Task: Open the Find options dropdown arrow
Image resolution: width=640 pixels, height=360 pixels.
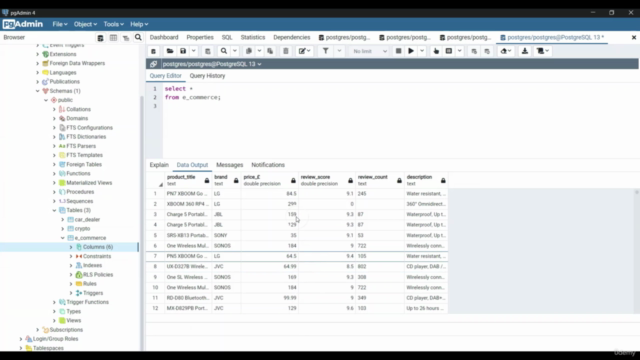Action: click(x=235, y=51)
